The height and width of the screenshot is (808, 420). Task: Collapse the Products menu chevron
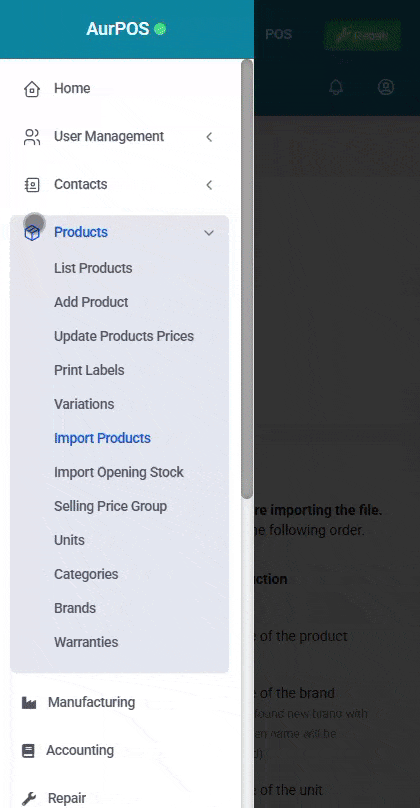(209, 232)
